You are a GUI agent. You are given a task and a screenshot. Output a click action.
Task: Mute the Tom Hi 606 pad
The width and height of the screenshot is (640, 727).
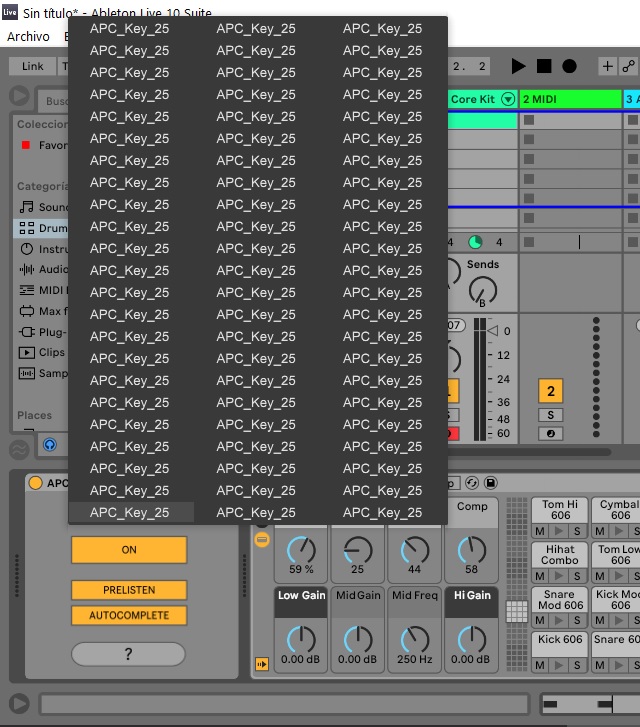tap(539, 531)
